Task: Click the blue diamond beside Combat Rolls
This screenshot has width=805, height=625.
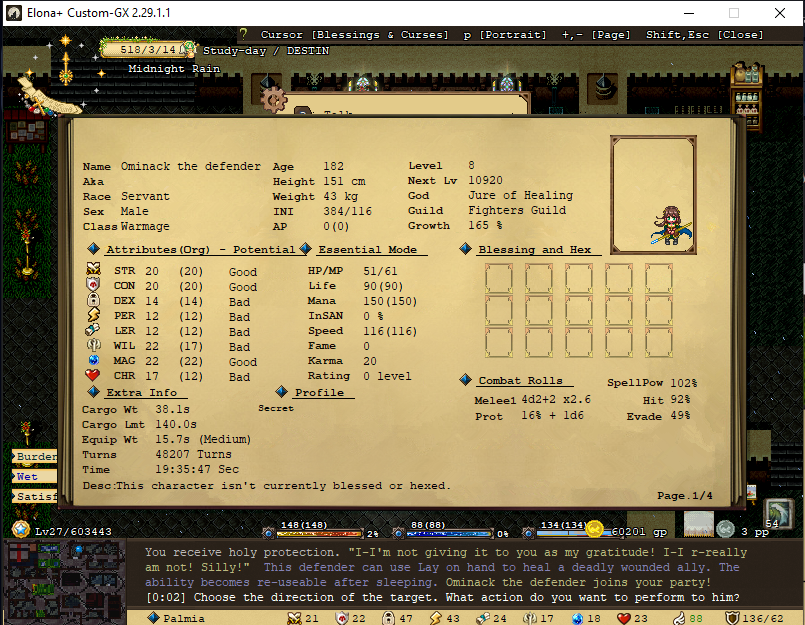Action: (466, 380)
